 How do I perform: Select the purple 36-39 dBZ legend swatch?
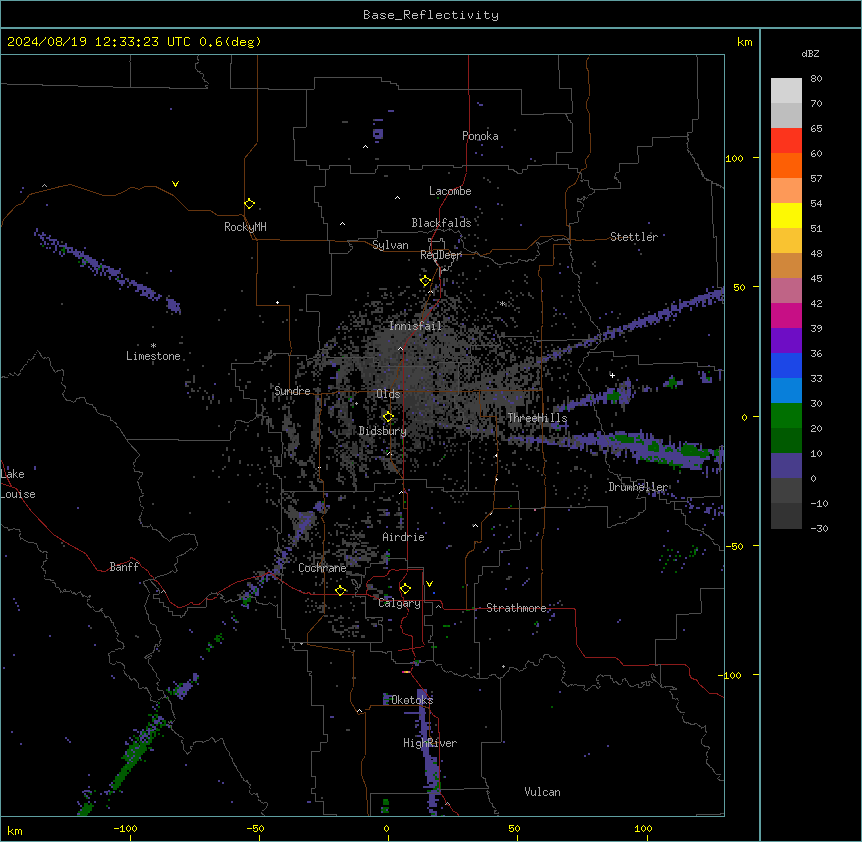[786, 341]
